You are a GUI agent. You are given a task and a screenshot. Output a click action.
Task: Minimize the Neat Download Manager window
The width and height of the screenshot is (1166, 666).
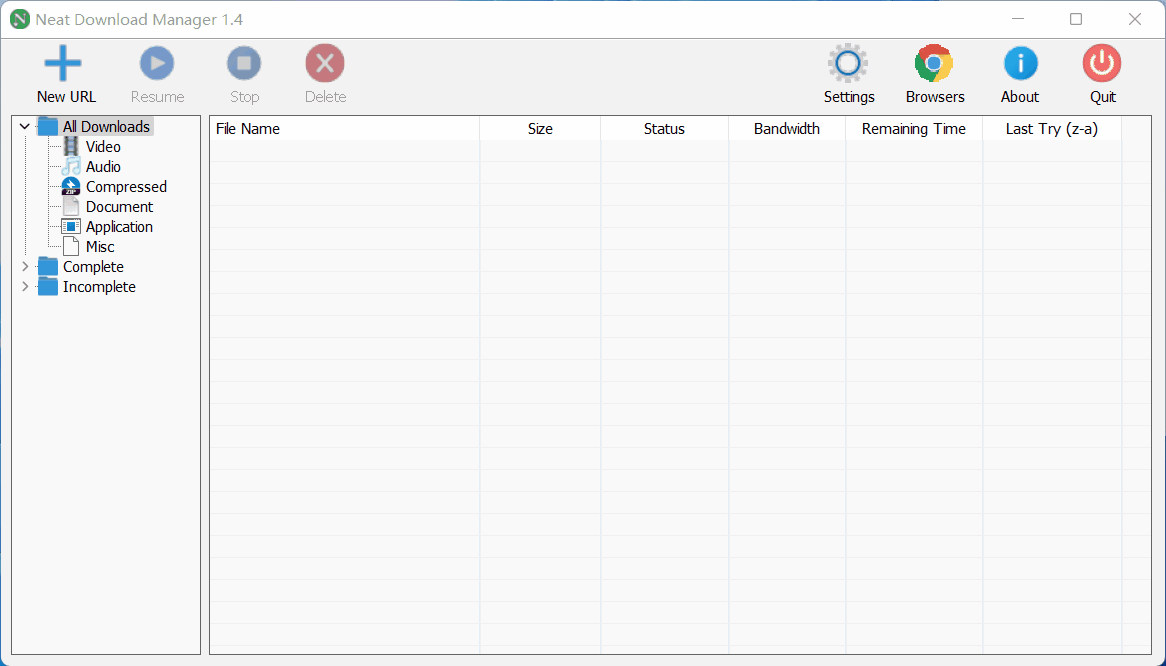(1019, 19)
